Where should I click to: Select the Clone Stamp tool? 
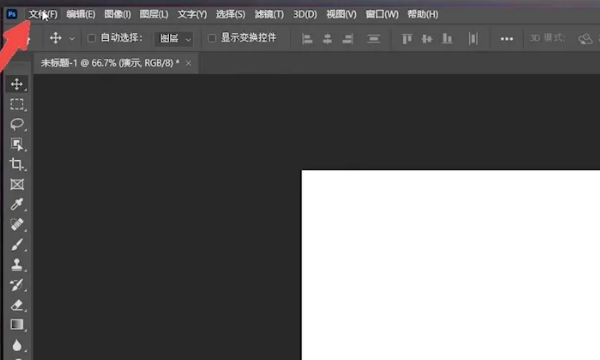(x=17, y=264)
